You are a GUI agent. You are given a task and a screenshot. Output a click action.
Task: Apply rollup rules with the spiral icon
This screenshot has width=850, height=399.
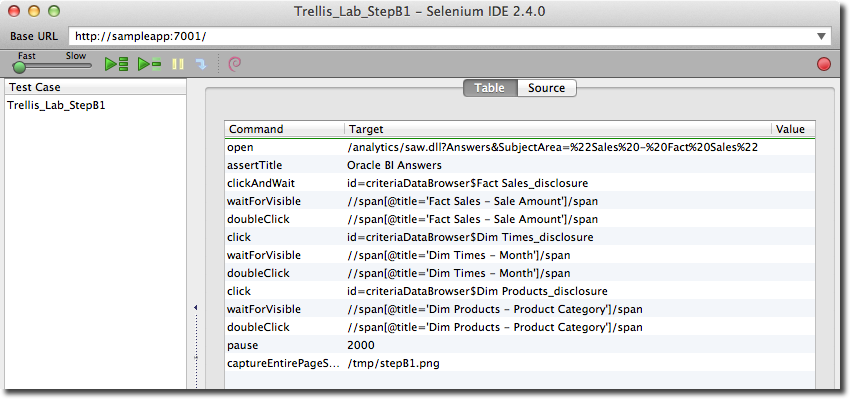(x=235, y=65)
